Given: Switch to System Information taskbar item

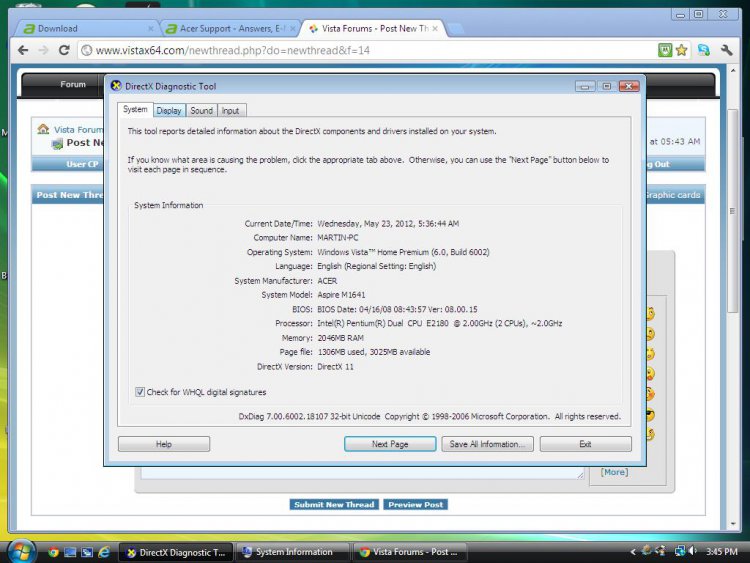Looking at the screenshot, I should (292, 552).
